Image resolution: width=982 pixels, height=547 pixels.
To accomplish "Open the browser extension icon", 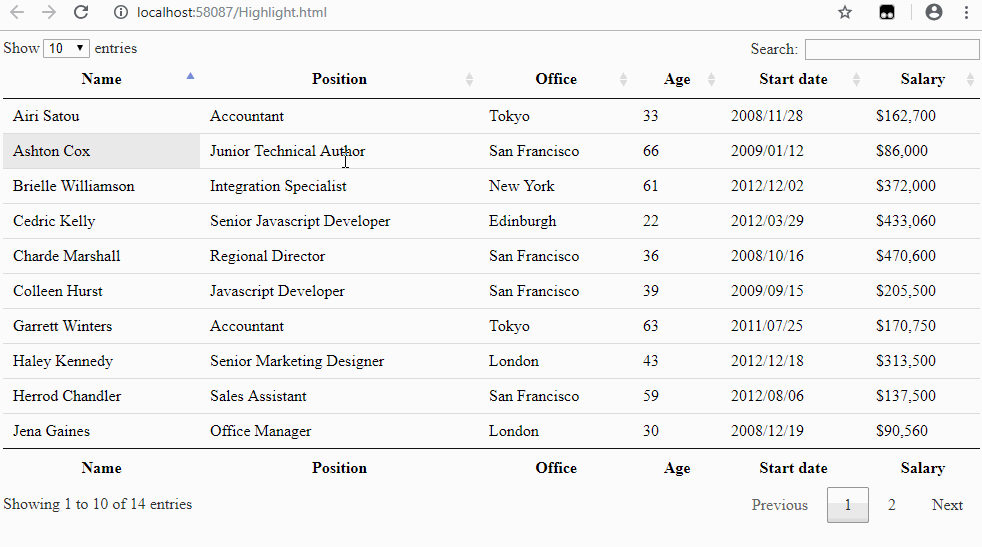I will [887, 12].
